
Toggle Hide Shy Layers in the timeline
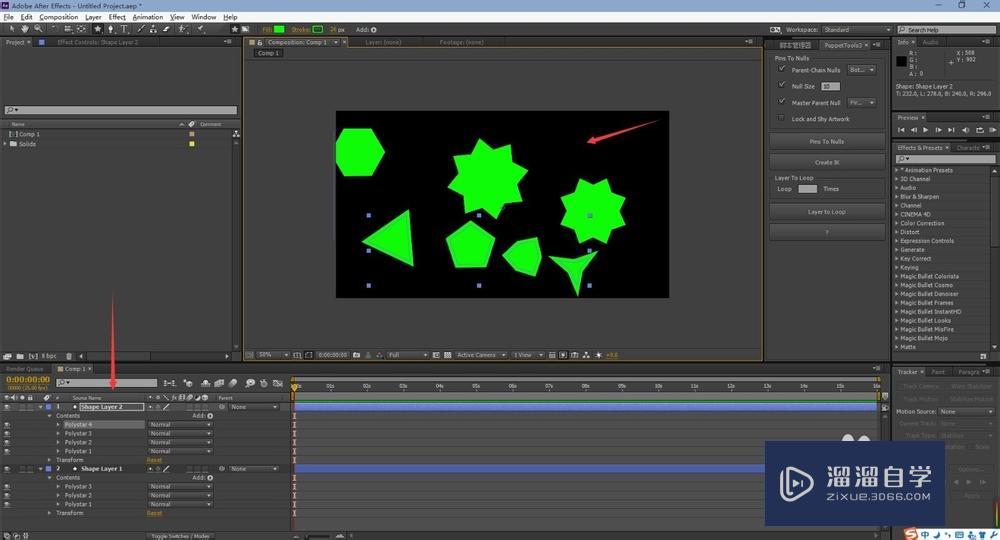pyautogui.click(x=205, y=383)
